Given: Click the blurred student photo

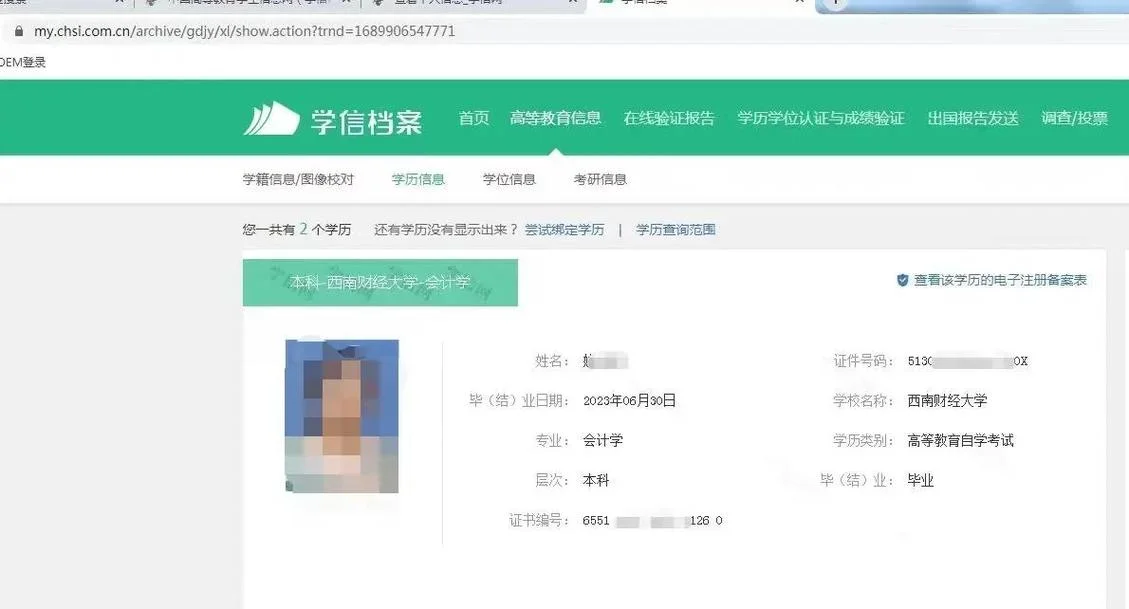Looking at the screenshot, I should pyautogui.click(x=342, y=416).
